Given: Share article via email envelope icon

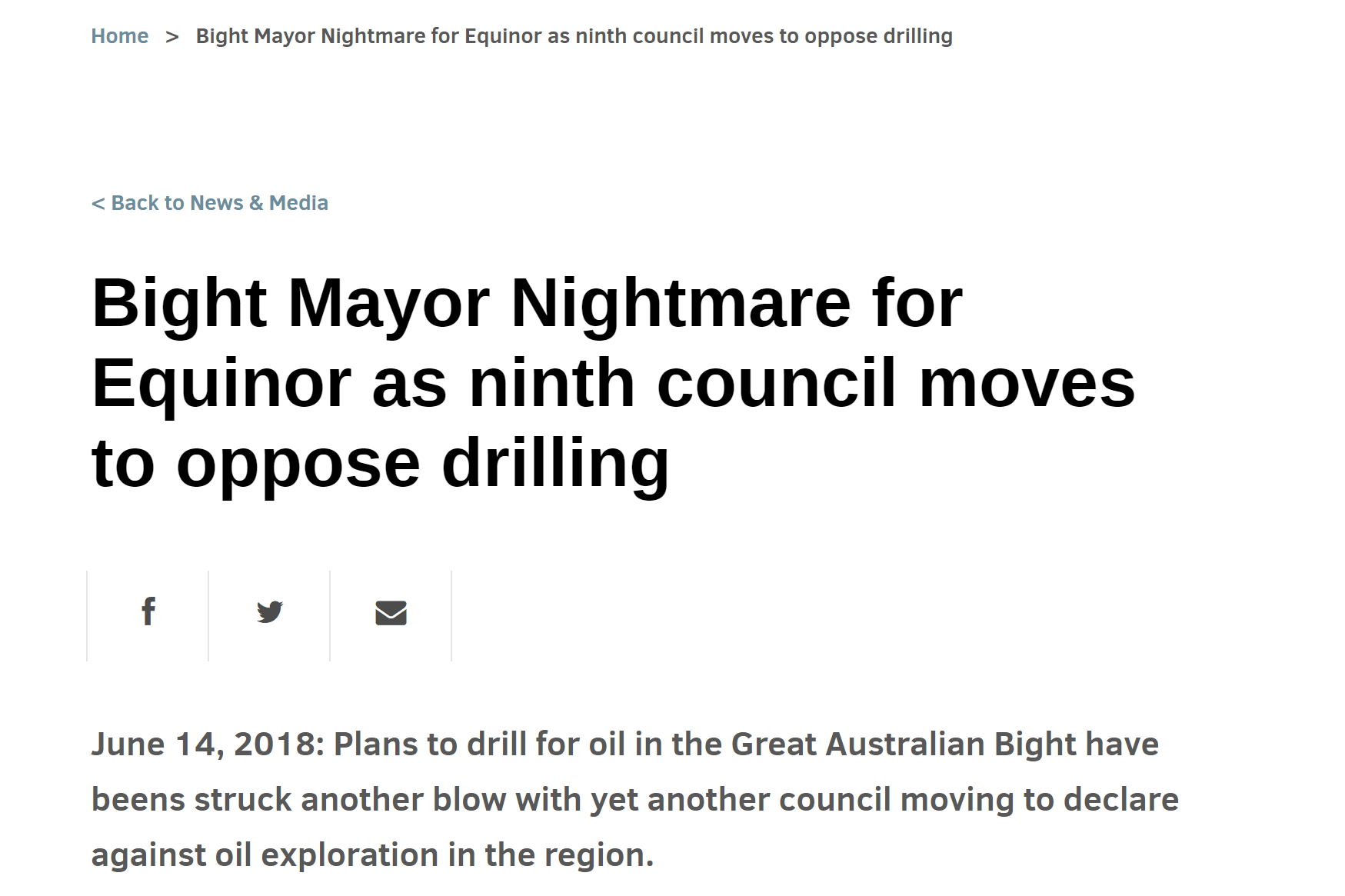Looking at the screenshot, I should point(391,613).
